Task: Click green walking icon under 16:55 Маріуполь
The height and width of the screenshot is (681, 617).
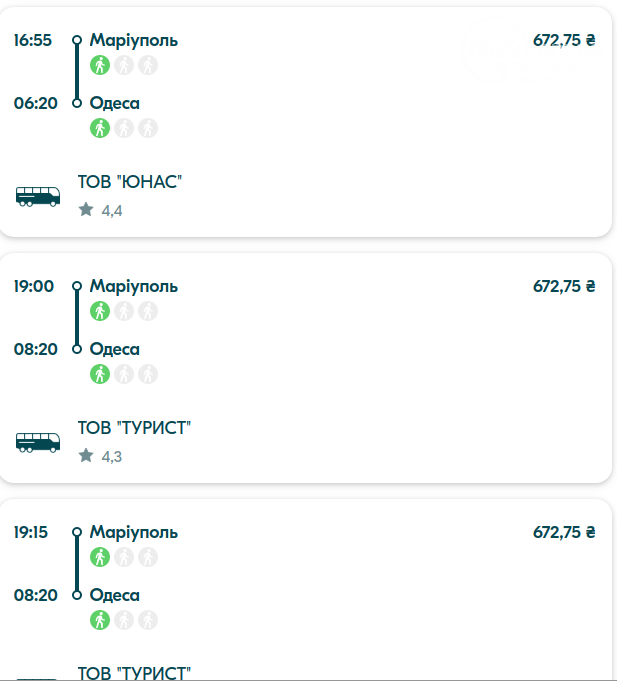Action: (100, 65)
